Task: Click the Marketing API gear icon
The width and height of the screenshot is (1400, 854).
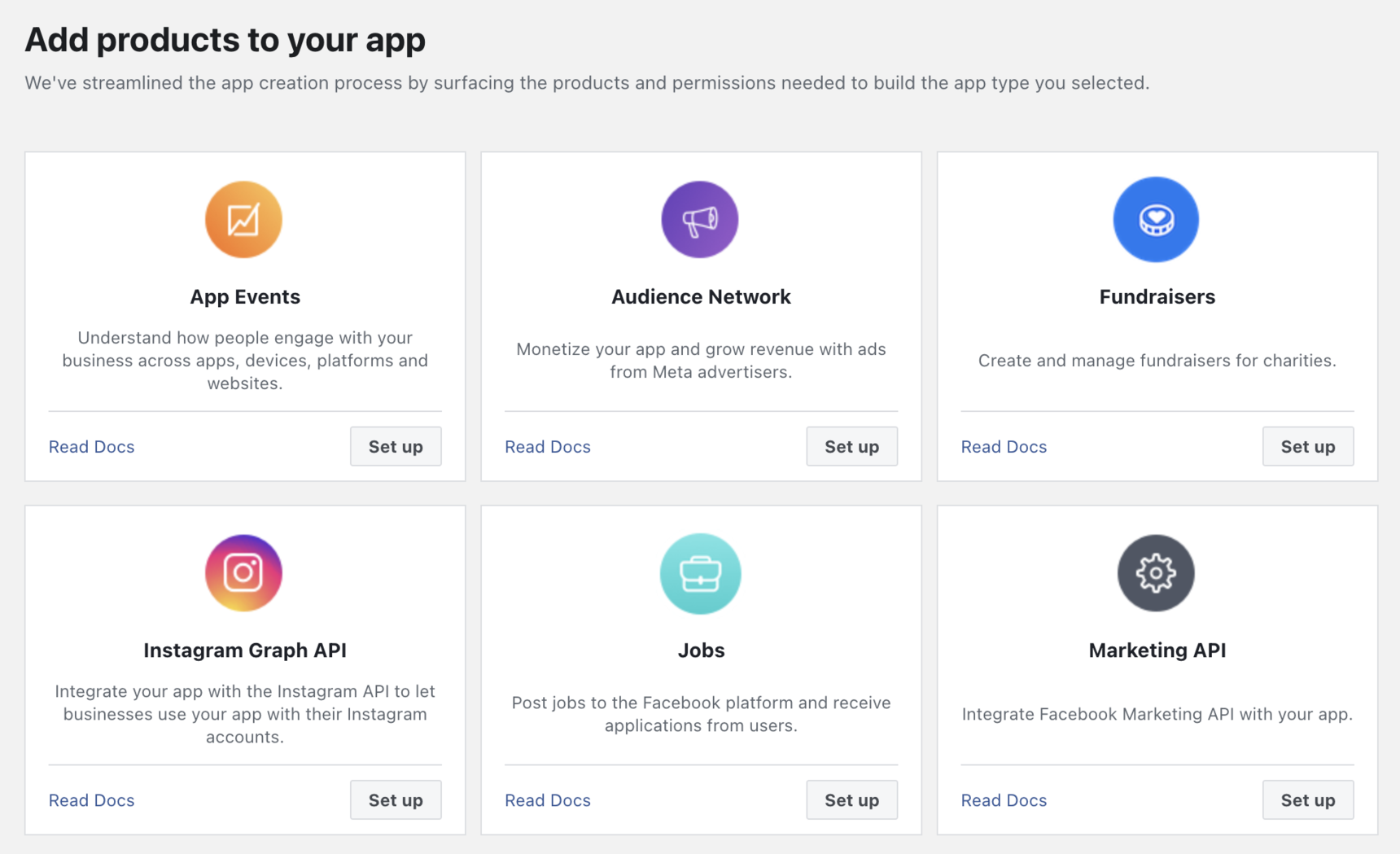Action: click(1156, 573)
